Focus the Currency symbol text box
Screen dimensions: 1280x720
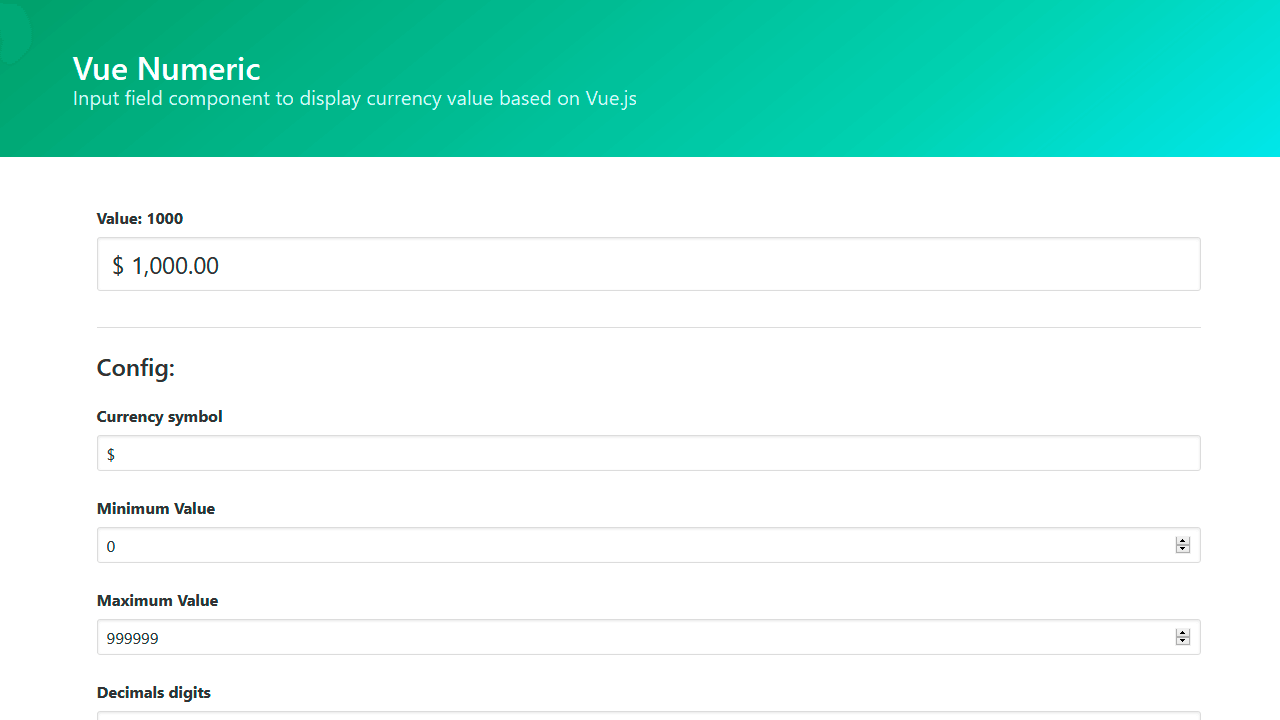[648, 454]
